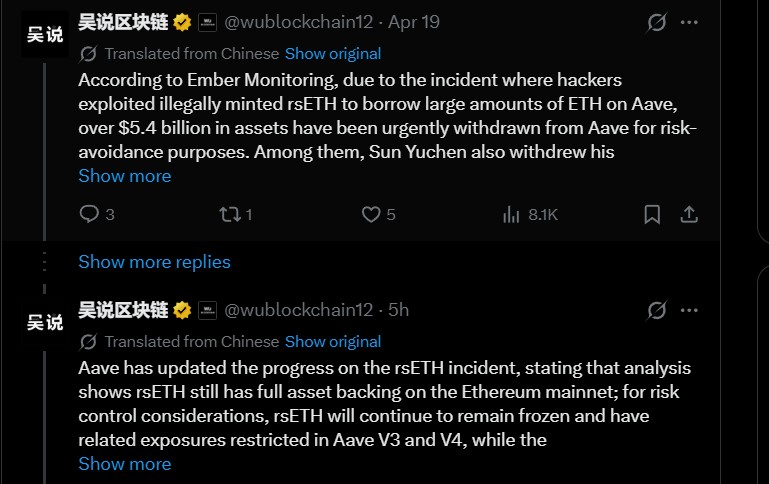Viewport: 769px width, 484px height.
Task: Like the first post with 5 likes
Action: [371, 214]
